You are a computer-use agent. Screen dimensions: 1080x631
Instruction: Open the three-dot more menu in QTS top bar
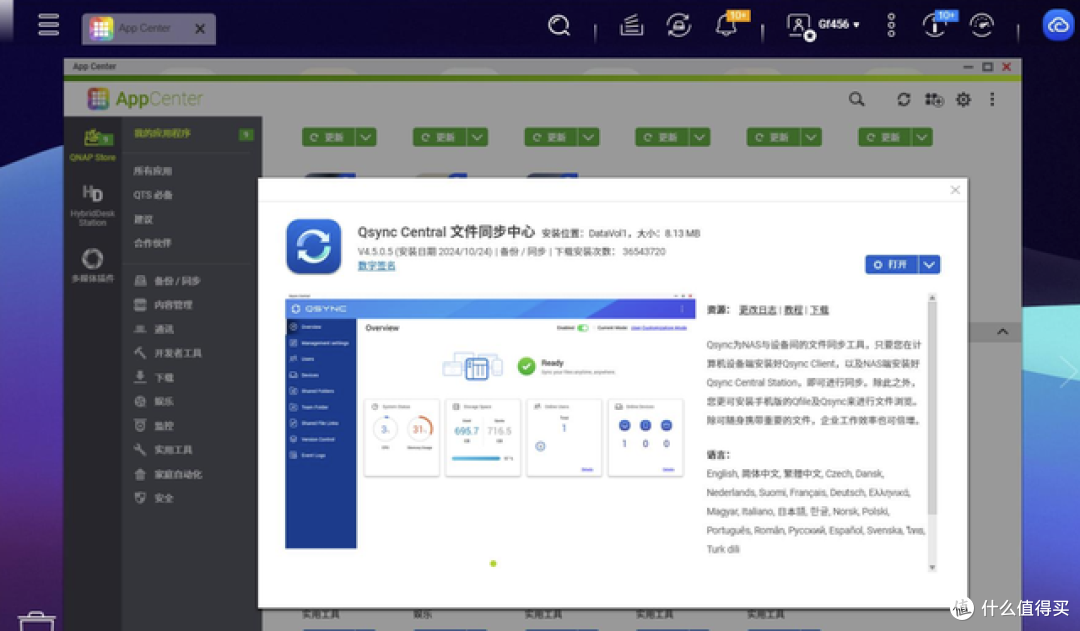(891, 25)
